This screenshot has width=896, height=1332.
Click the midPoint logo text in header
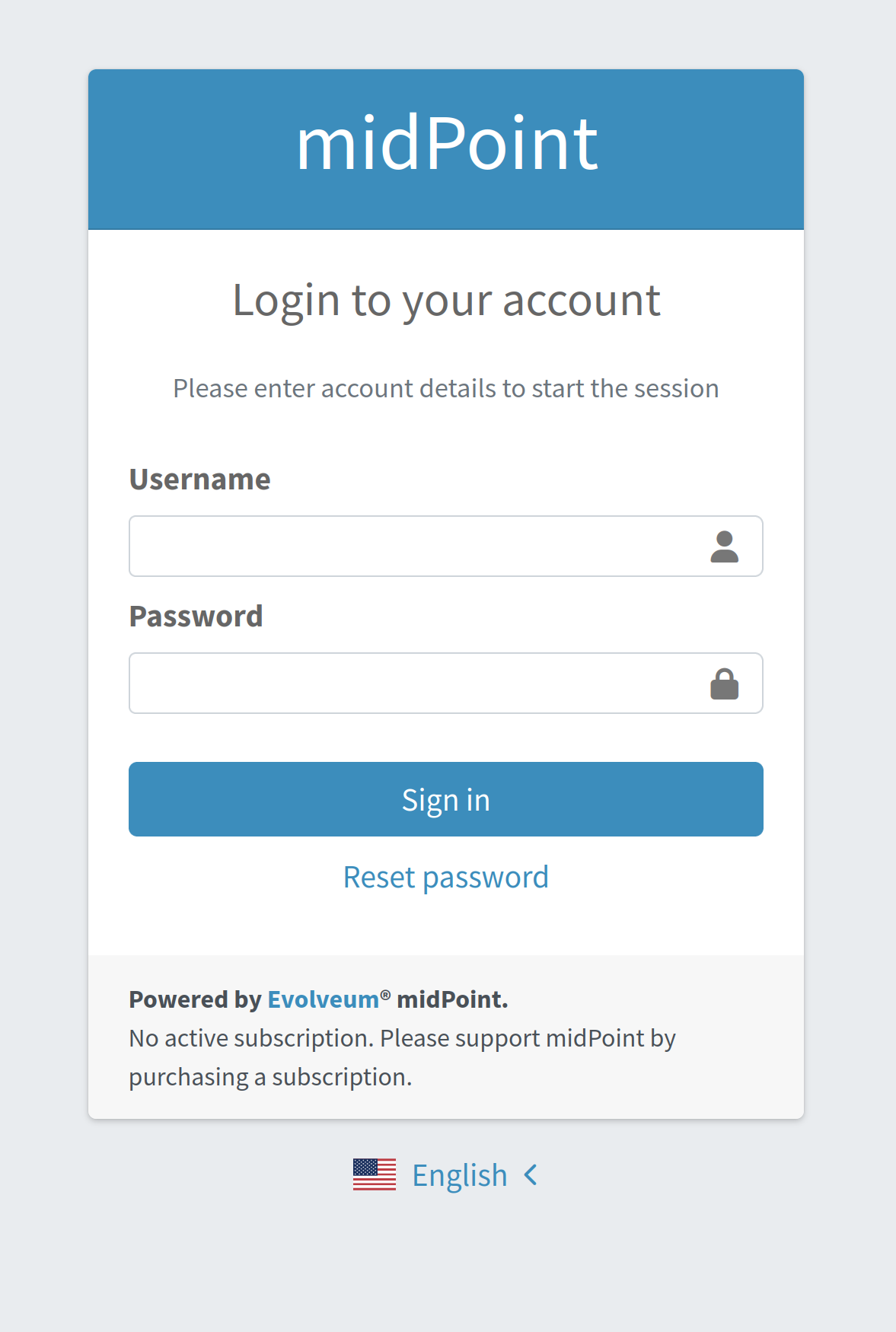[446, 145]
